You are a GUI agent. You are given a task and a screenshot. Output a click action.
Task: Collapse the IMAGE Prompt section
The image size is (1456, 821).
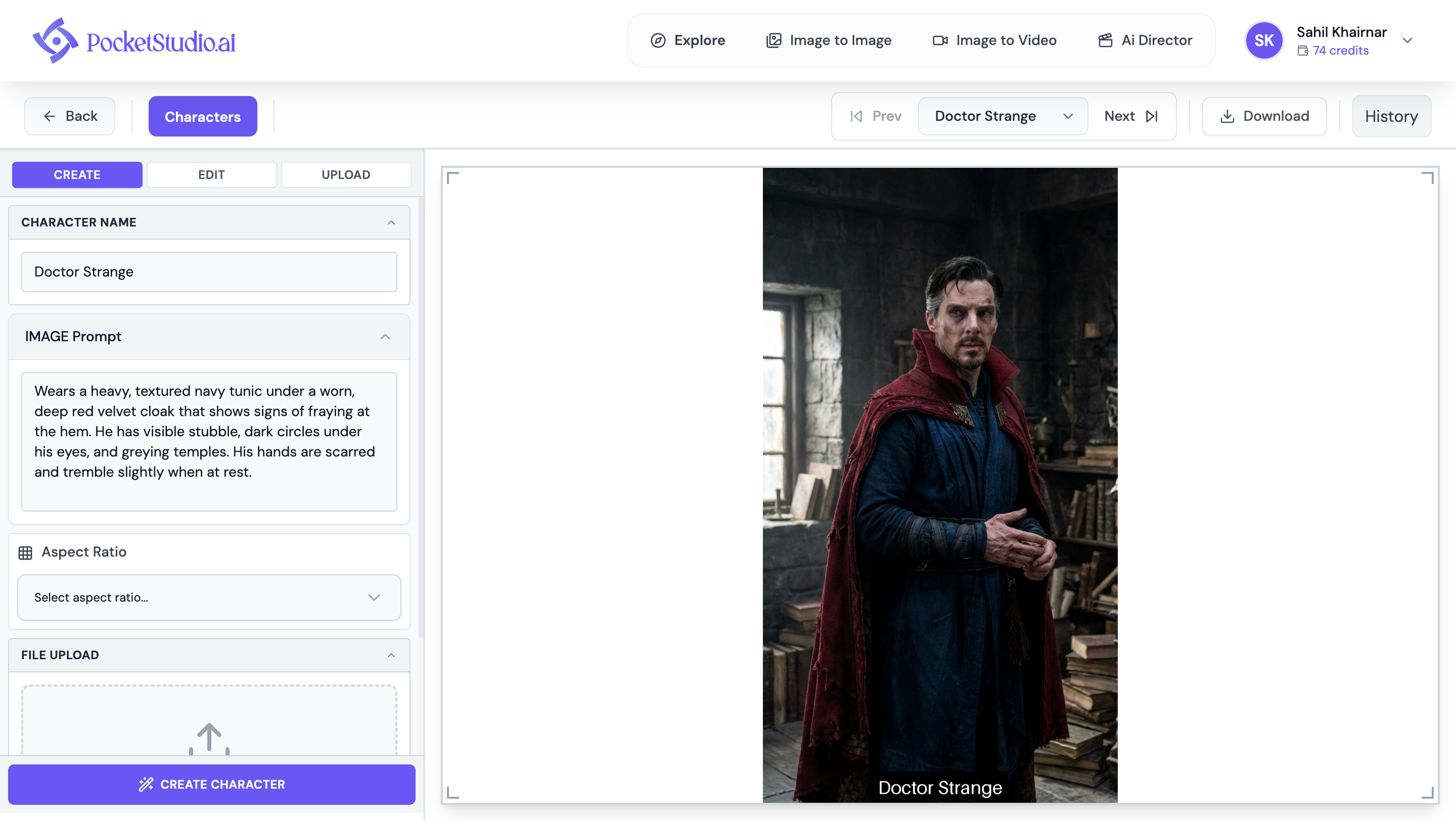point(385,337)
